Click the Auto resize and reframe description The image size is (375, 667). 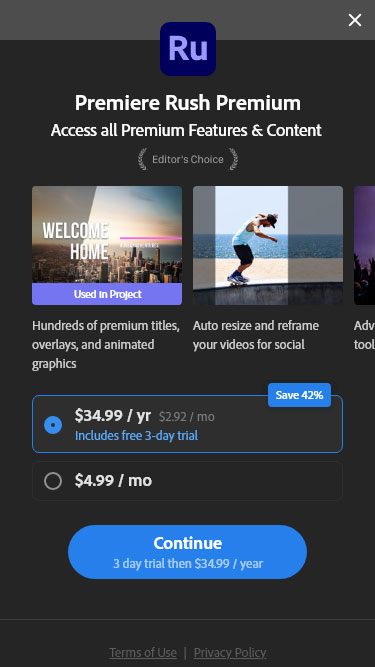pos(256,335)
